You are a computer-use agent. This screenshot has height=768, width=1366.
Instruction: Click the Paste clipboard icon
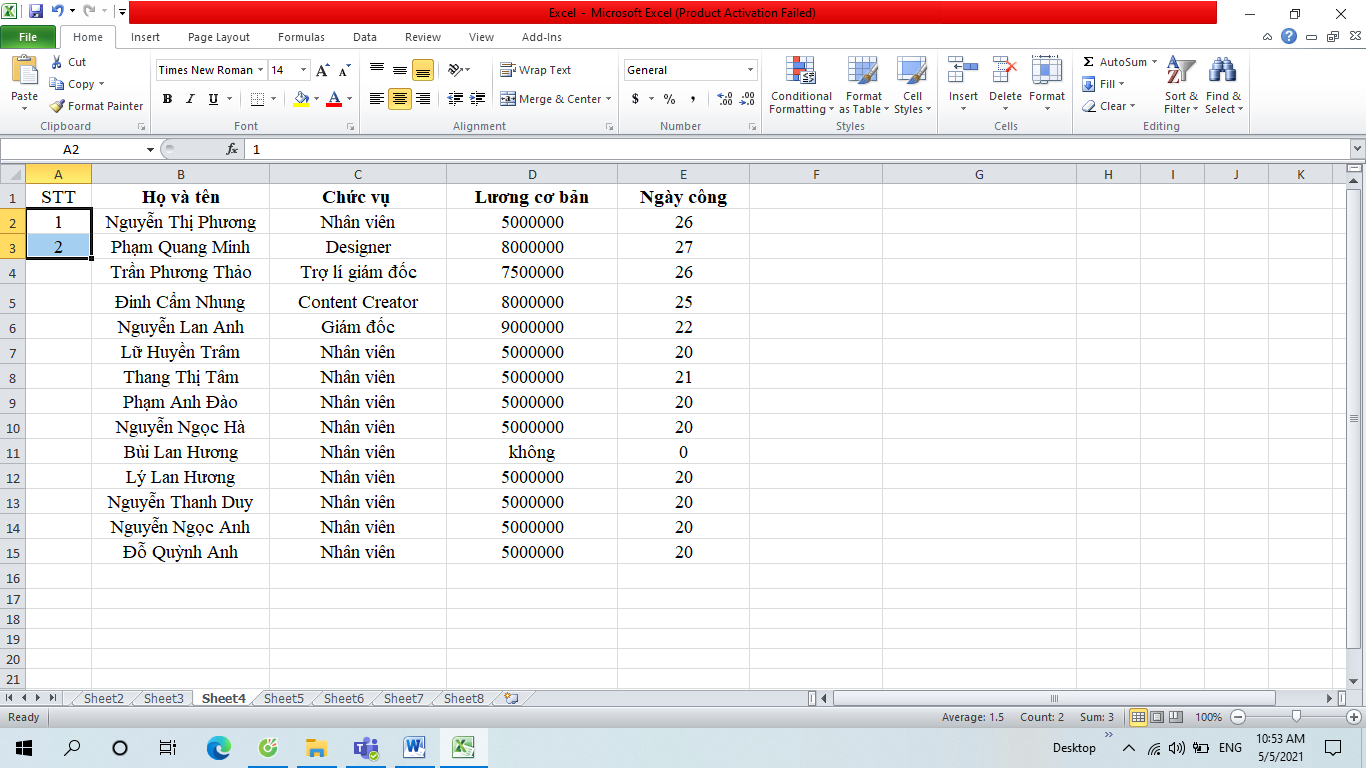tap(24, 71)
